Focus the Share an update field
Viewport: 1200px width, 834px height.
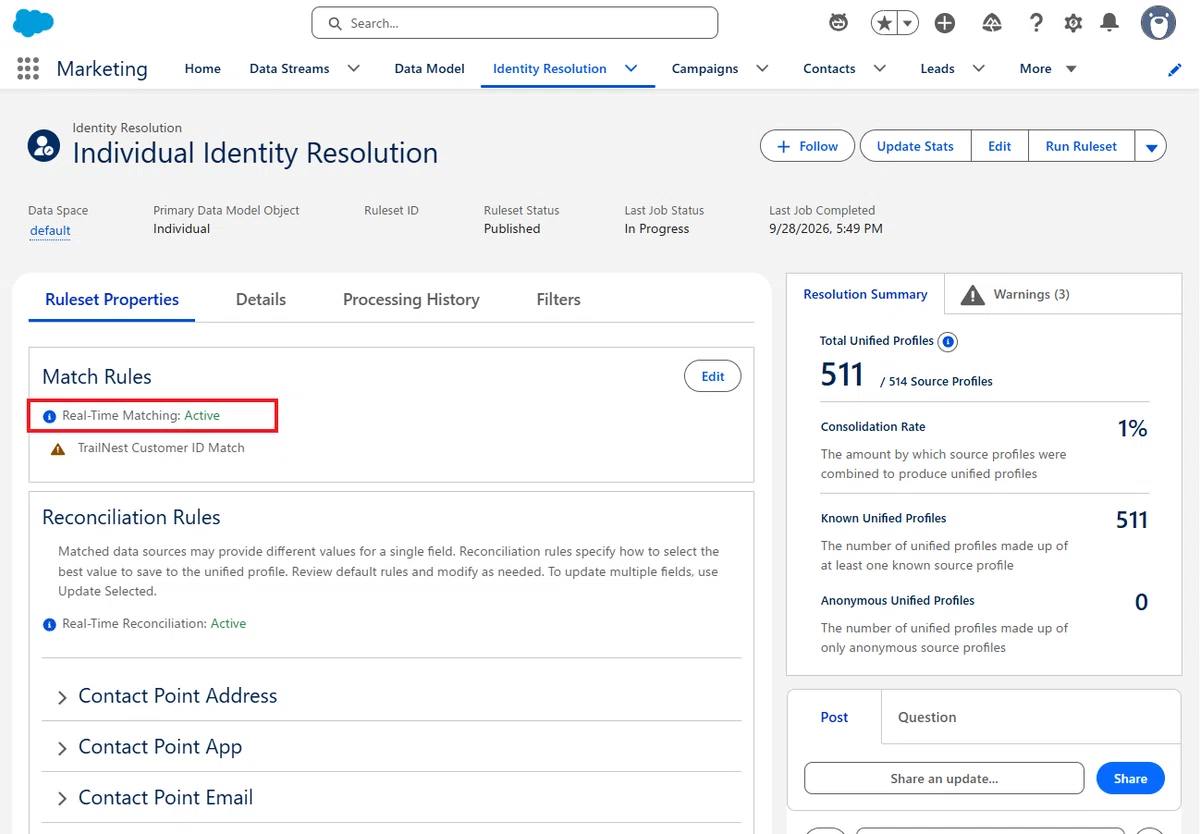coord(944,779)
